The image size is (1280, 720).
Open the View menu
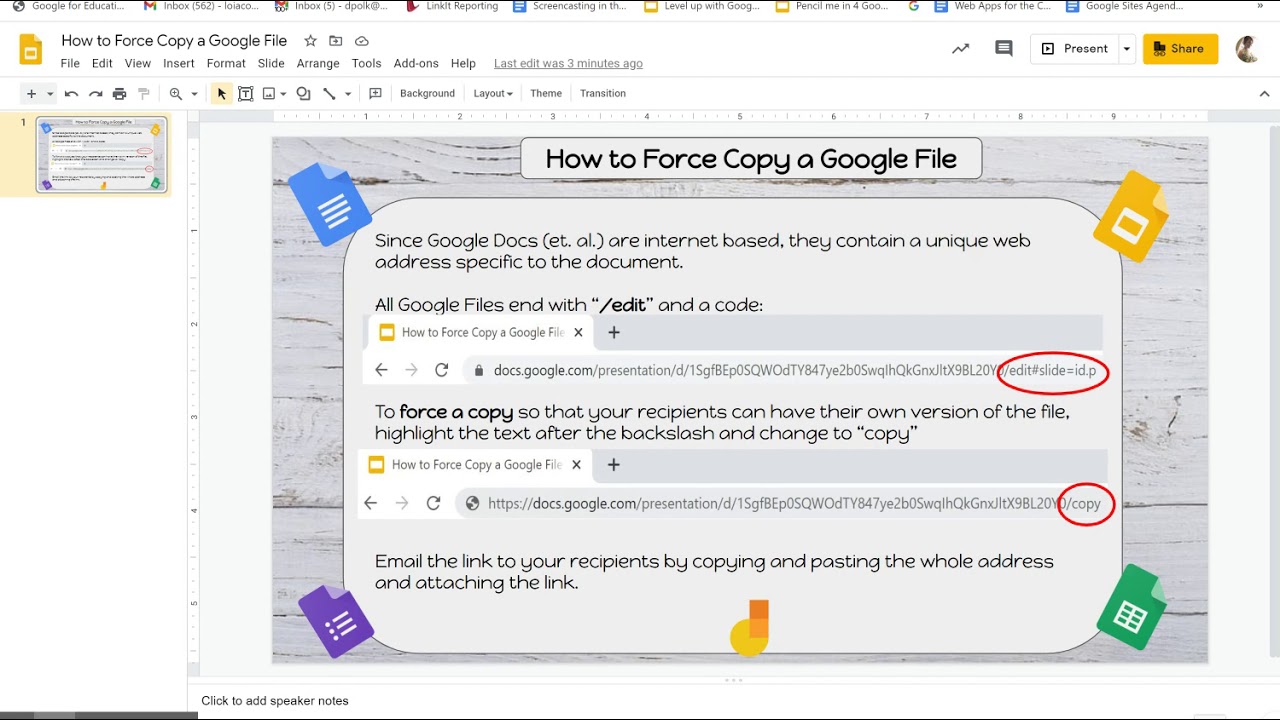tap(138, 63)
